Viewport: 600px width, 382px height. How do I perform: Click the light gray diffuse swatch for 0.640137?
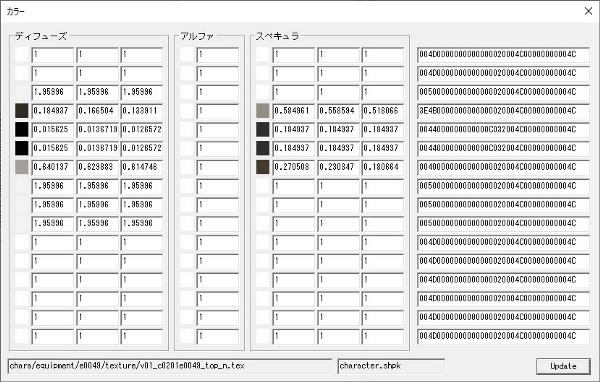click(22, 167)
